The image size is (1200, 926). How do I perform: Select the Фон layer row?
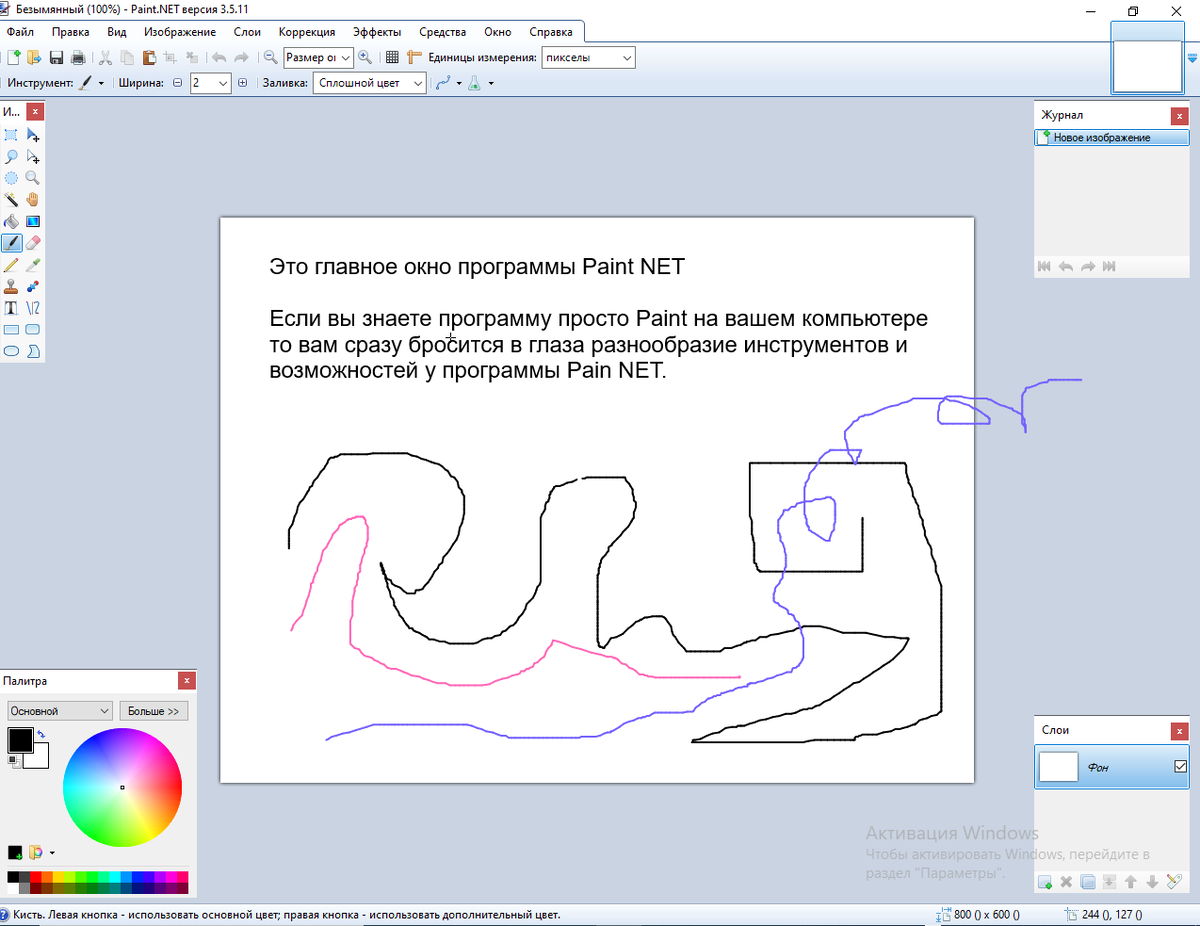tap(1112, 767)
